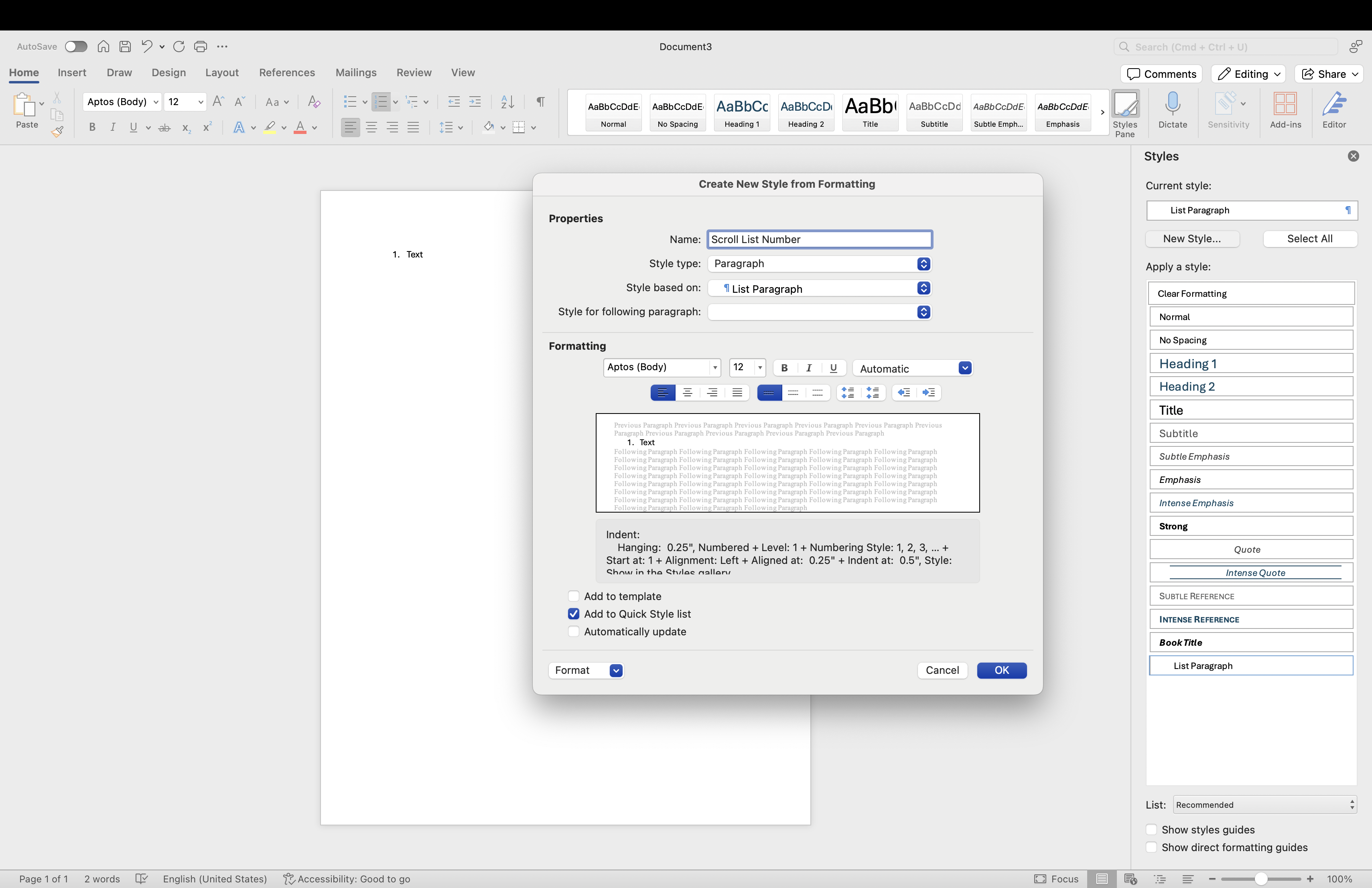Open the Format menu in the dialog

586,670
